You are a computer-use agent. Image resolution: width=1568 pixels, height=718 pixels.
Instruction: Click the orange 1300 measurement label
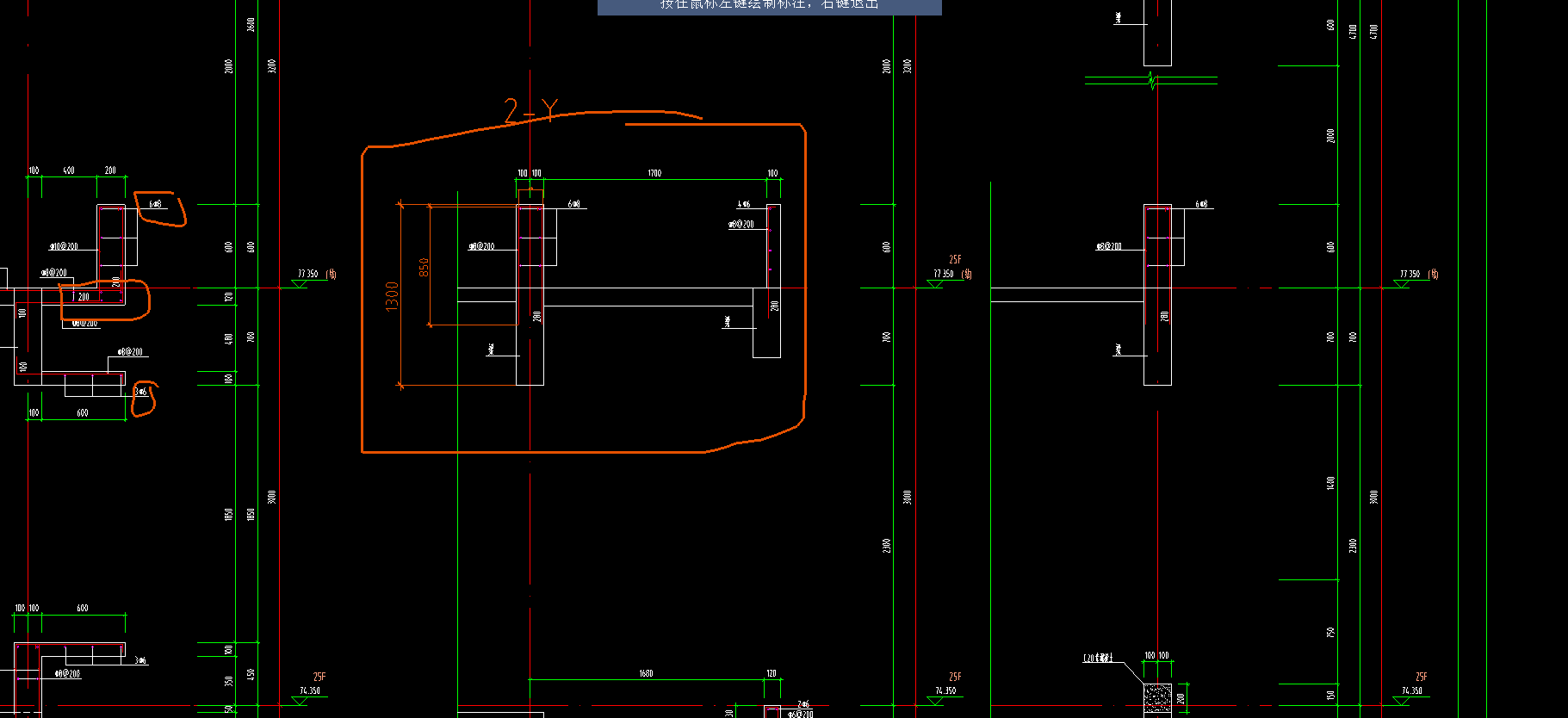point(392,296)
